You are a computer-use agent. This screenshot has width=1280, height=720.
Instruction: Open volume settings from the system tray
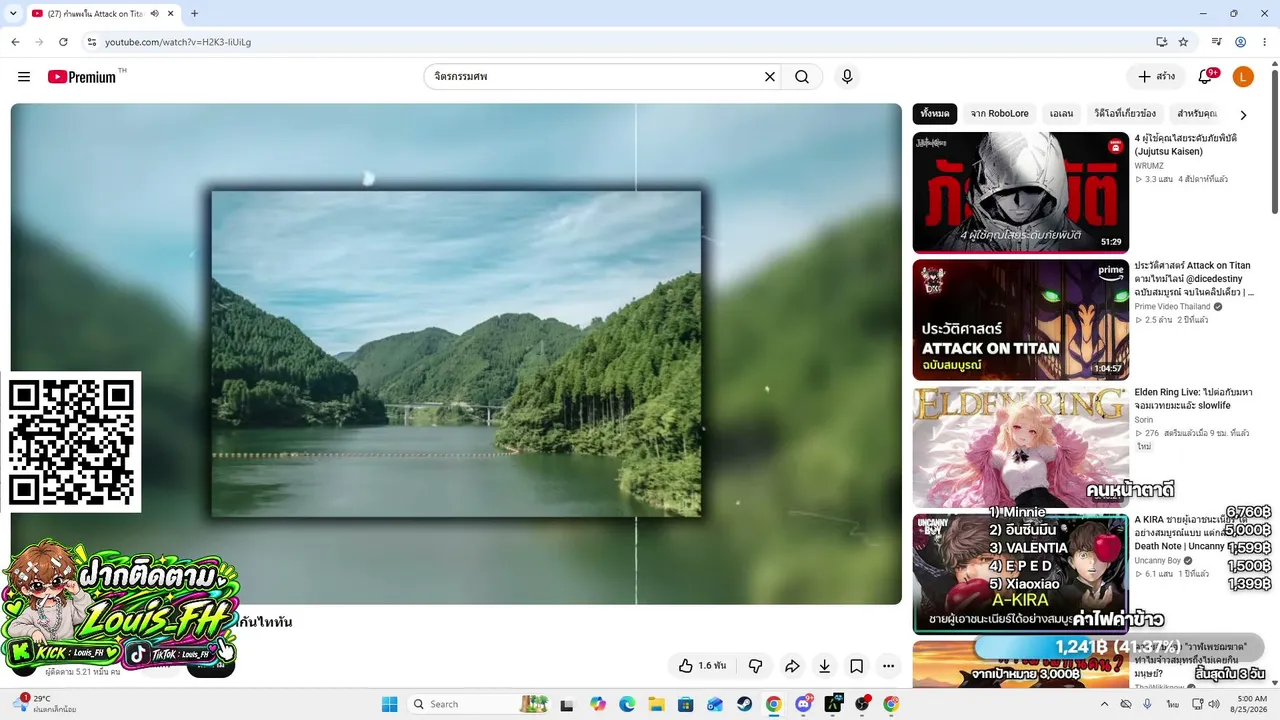pos(1213,704)
